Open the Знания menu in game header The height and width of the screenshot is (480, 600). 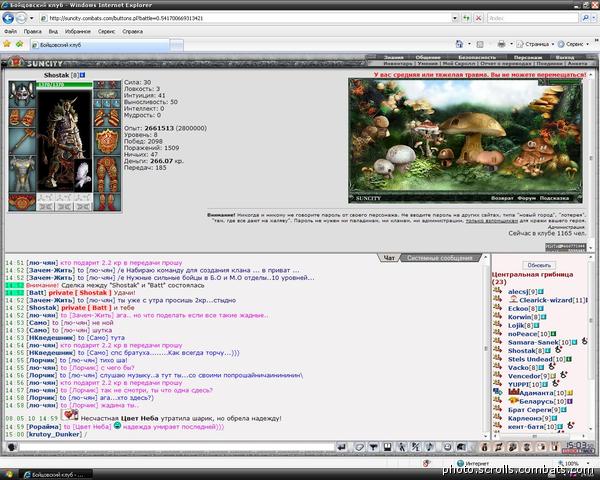pyautogui.click(x=394, y=57)
